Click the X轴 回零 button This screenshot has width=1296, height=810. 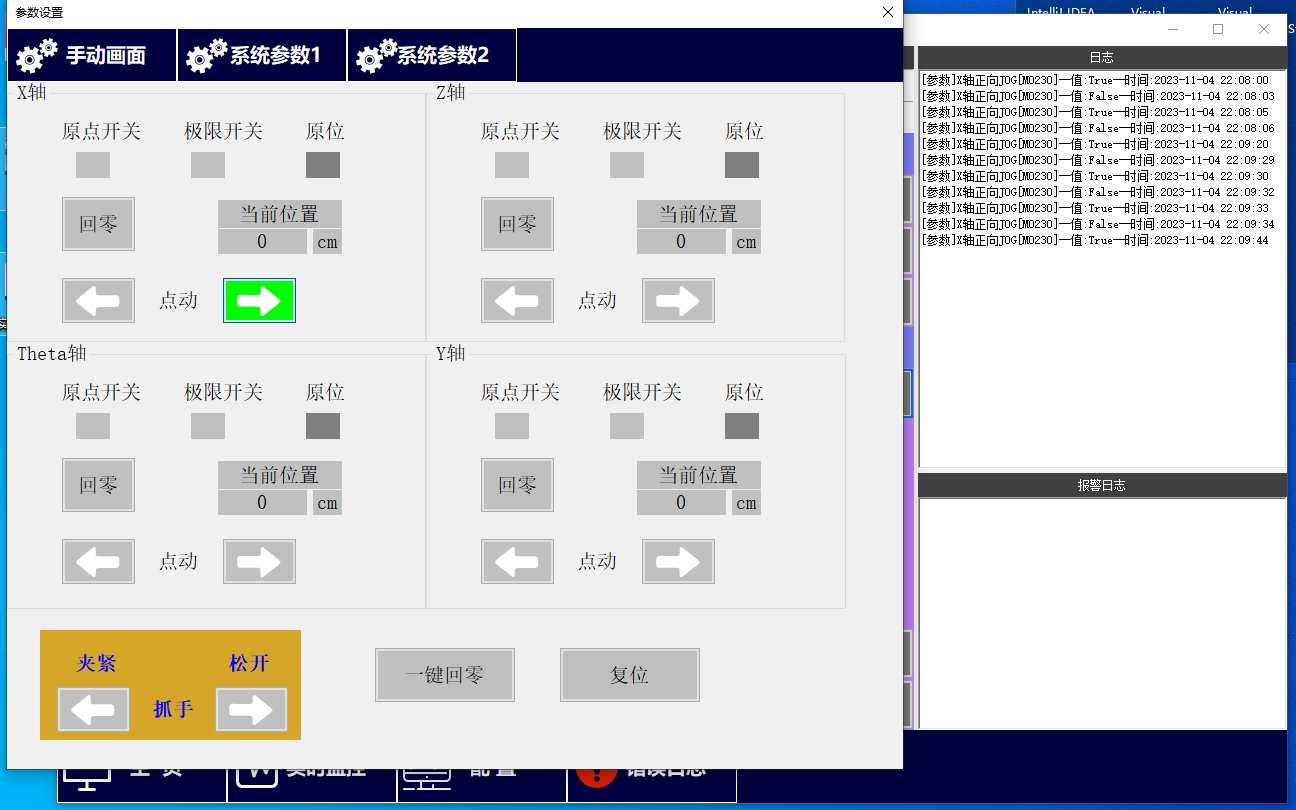98,224
